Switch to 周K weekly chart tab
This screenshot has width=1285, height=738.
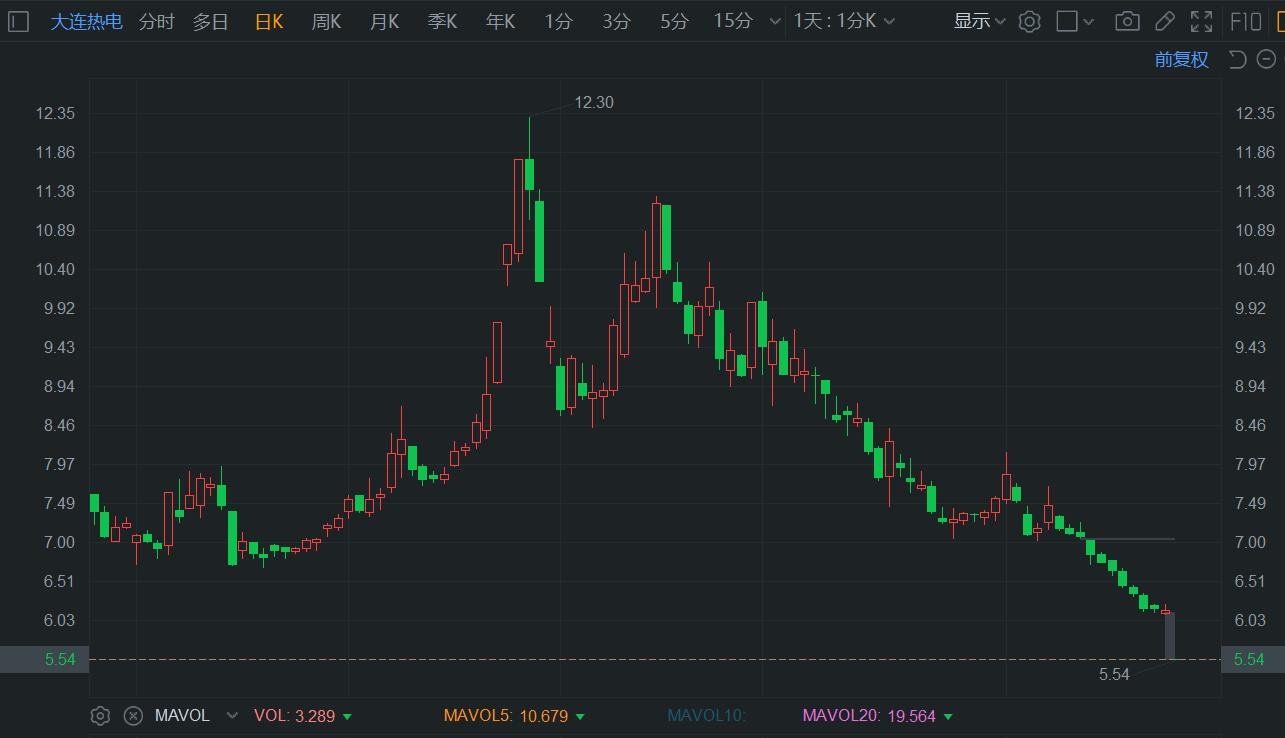326,21
